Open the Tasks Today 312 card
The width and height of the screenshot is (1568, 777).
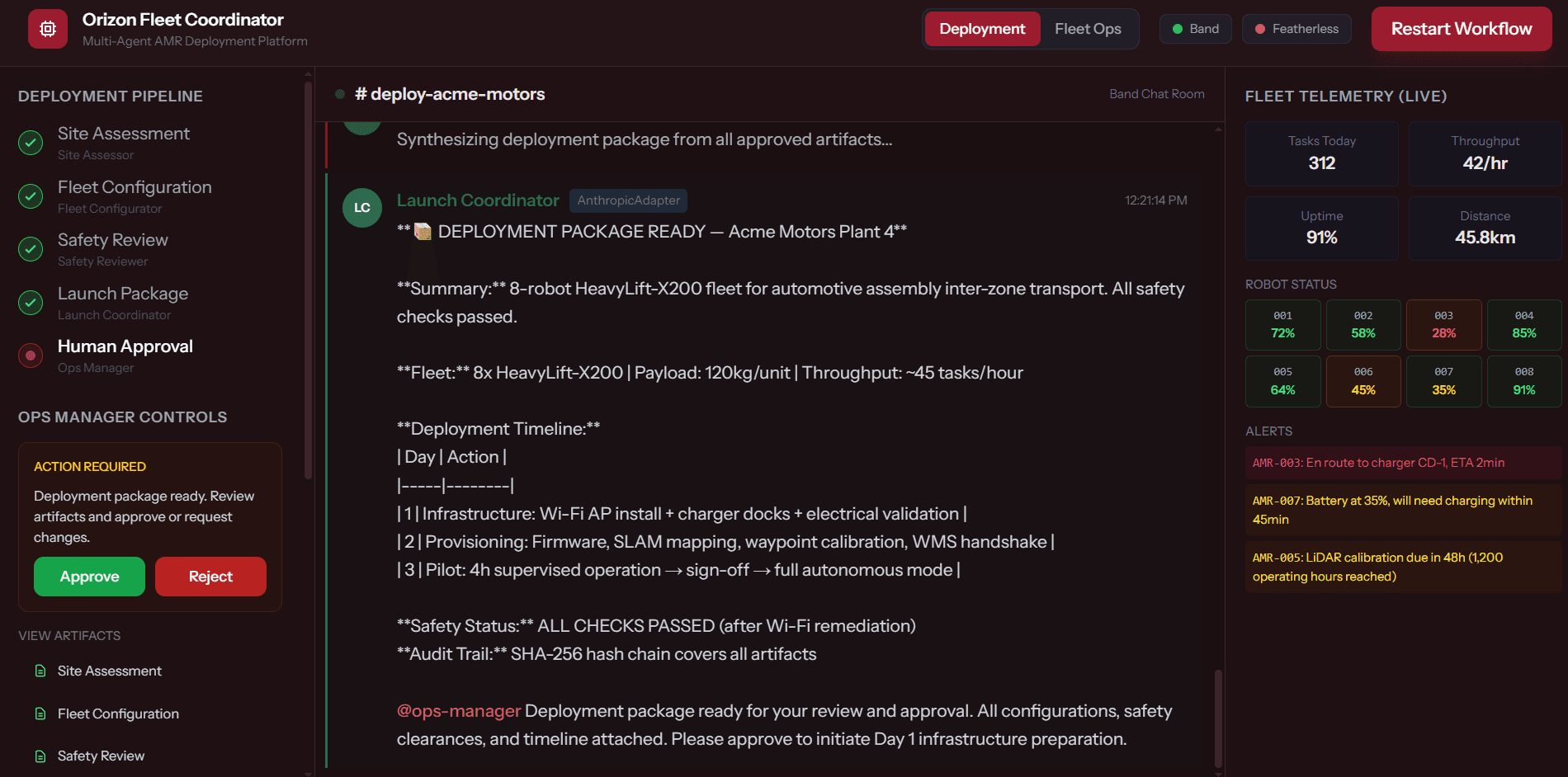click(1321, 153)
